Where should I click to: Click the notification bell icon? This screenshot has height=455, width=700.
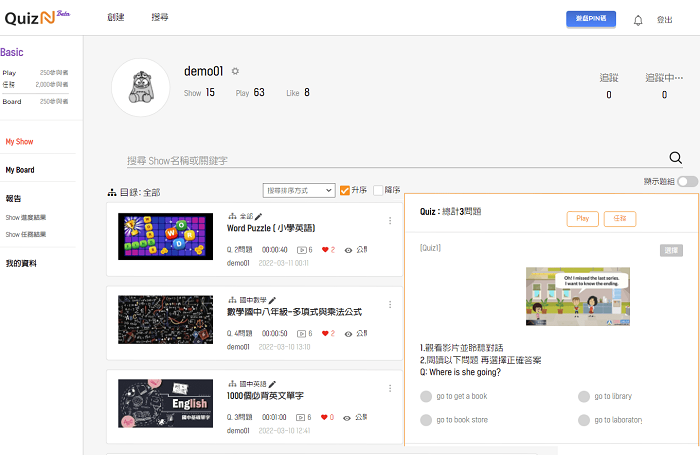[638, 19]
